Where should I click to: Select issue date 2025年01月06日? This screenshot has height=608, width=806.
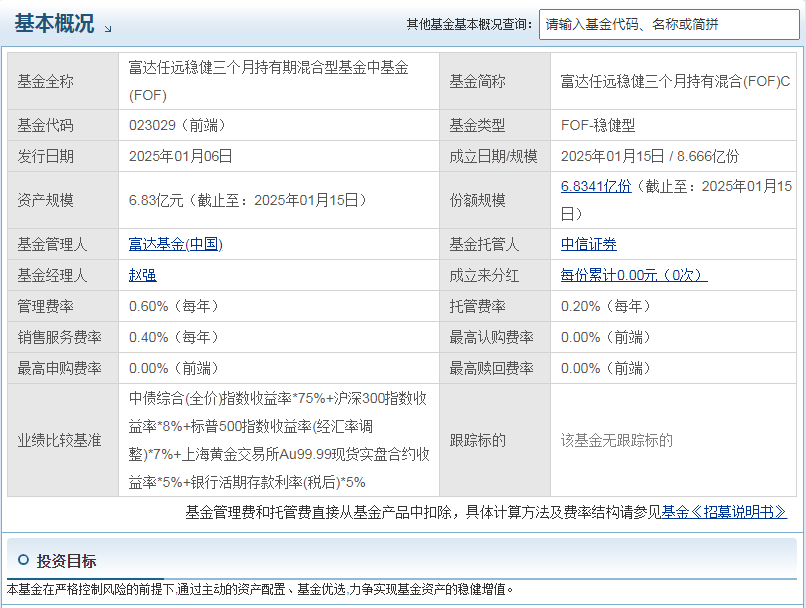tap(180, 156)
